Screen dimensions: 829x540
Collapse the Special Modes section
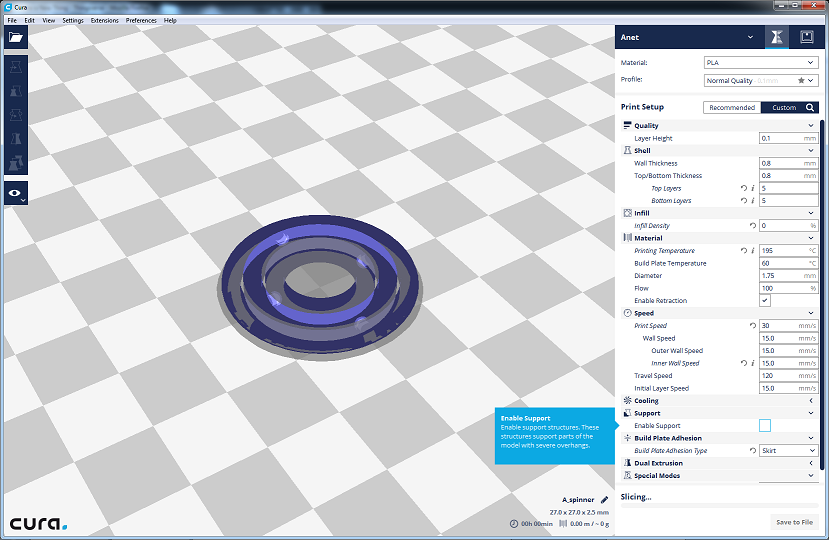point(810,475)
